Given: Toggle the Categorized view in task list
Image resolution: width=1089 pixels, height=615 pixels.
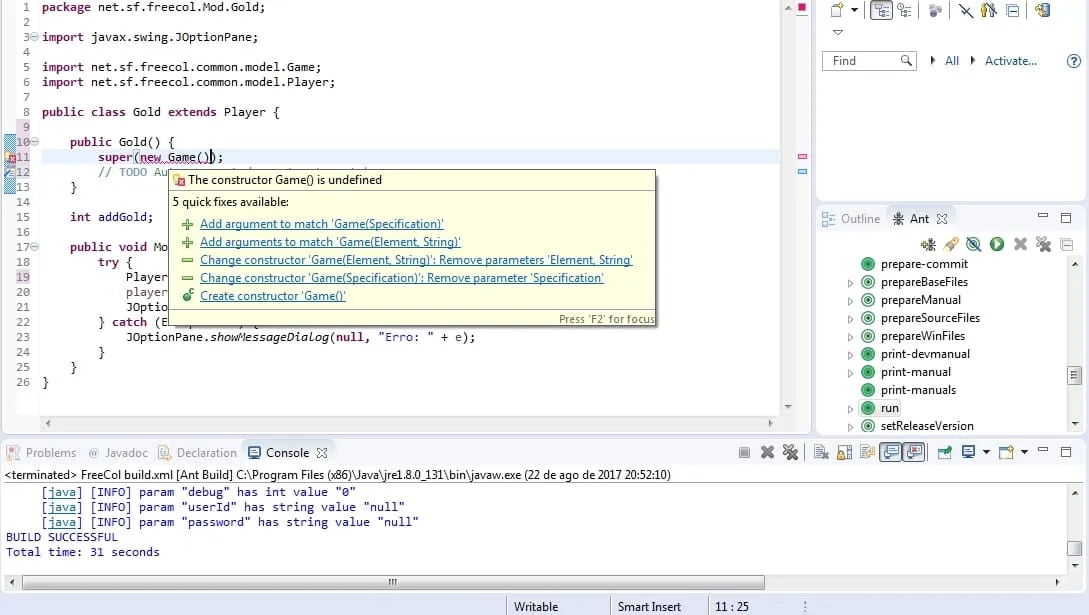Looking at the screenshot, I should [x=881, y=11].
